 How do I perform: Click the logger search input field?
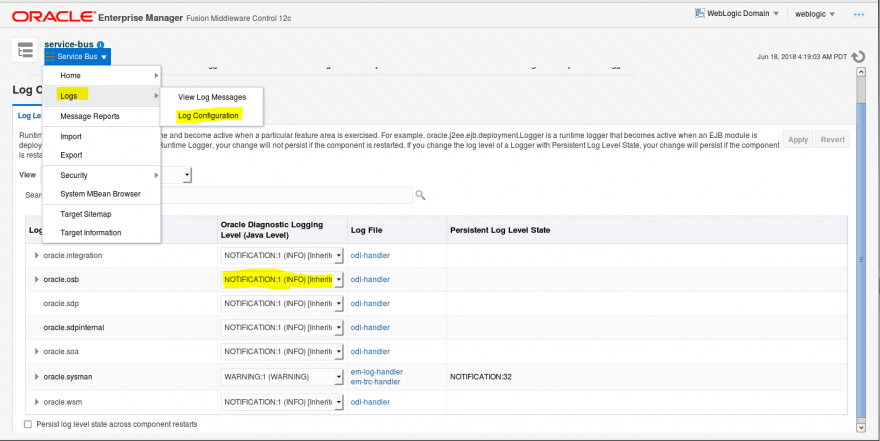pyautogui.click(x=286, y=195)
